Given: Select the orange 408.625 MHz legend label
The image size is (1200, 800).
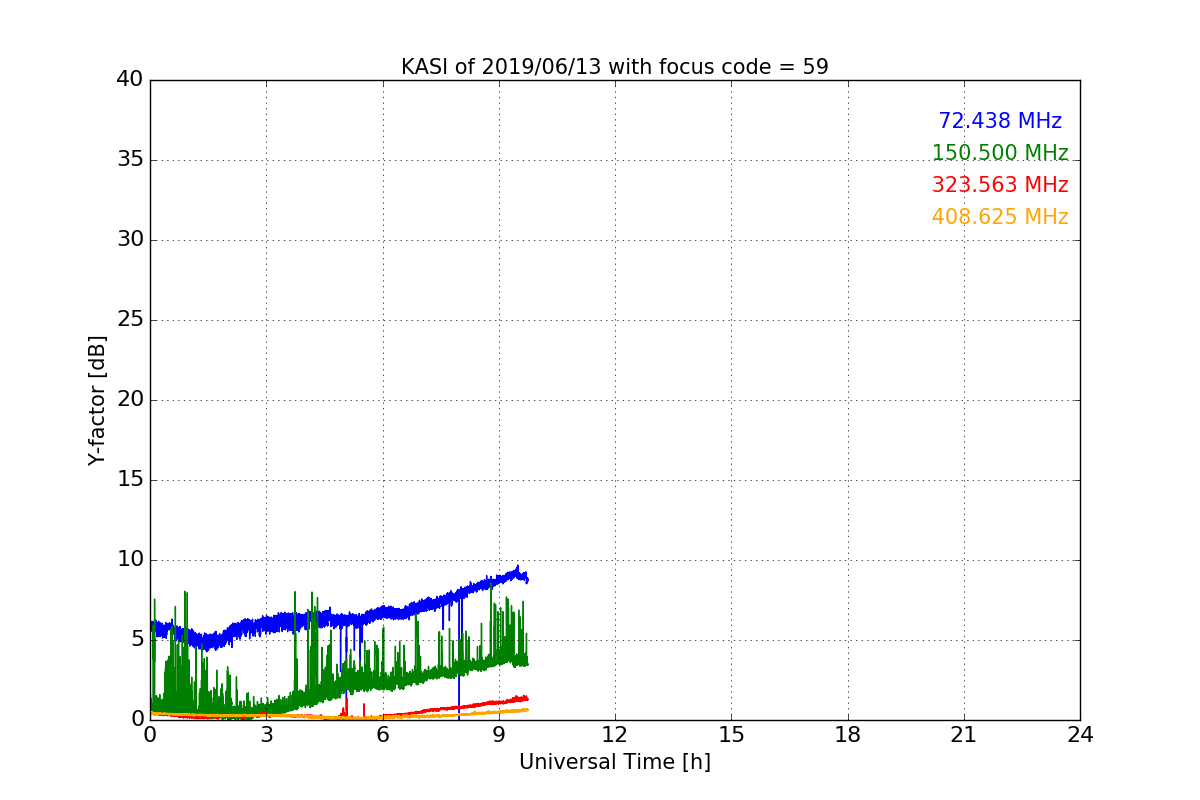Looking at the screenshot, I should [x=1000, y=217].
